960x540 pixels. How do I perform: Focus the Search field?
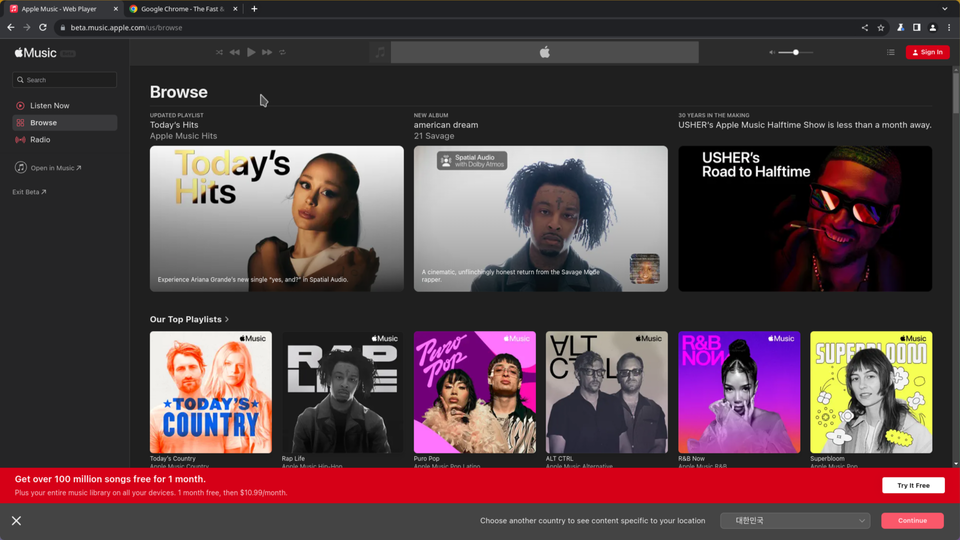64,80
